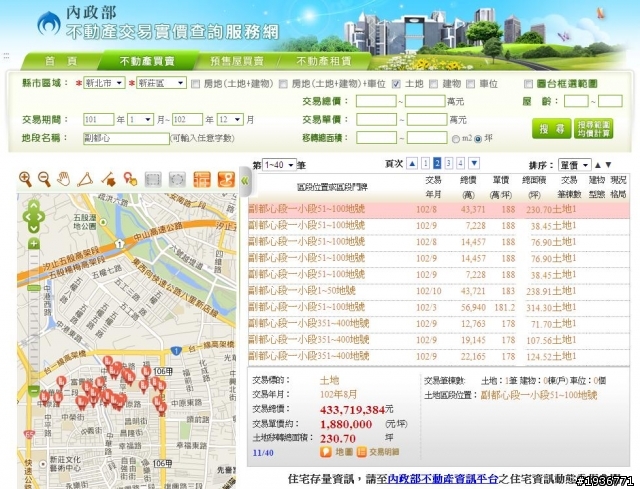
Task: Expand the 1~40 records range dropdown
Action: [x=276, y=164]
